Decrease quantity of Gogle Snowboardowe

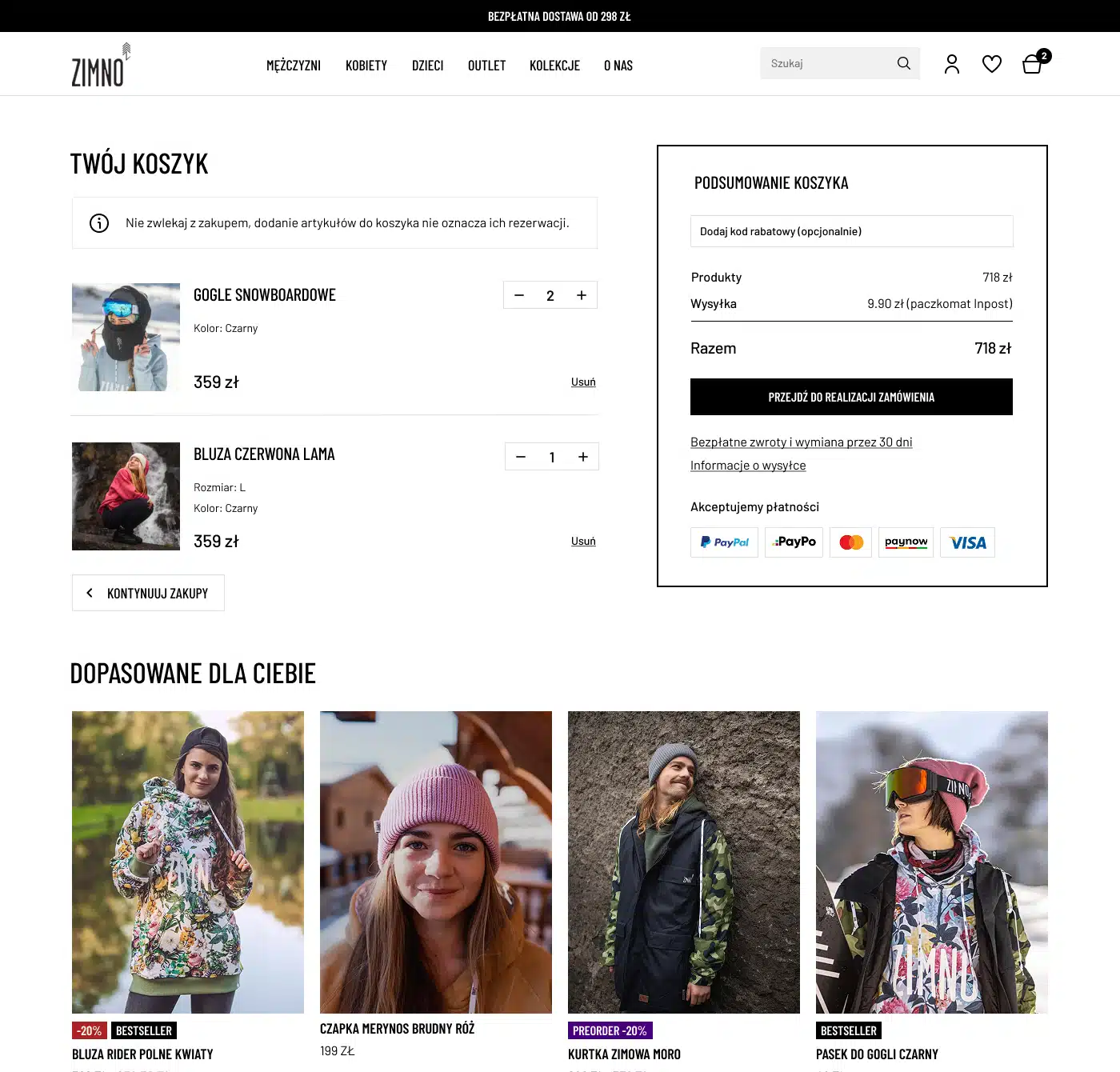[519, 295]
